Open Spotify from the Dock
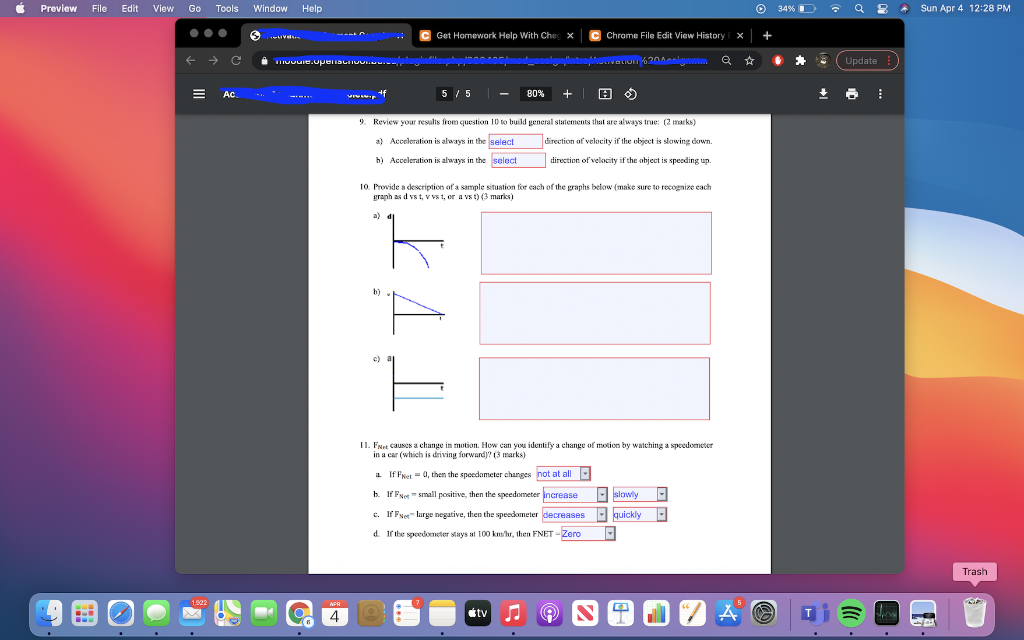This screenshot has height=640, width=1024. pyautogui.click(x=851, y=614)
